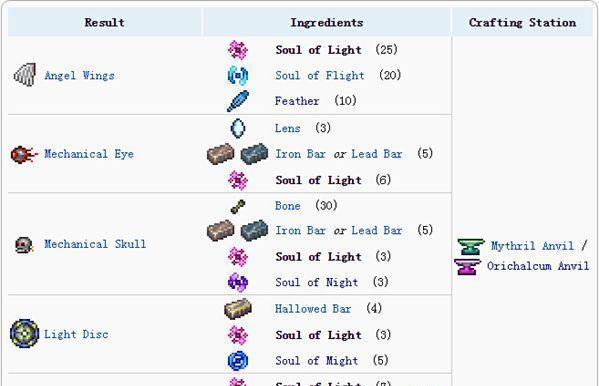Click the Lens ingredient icon
Image resolution: width=599 pixels, height=386 pixels.
pos(238,128)
